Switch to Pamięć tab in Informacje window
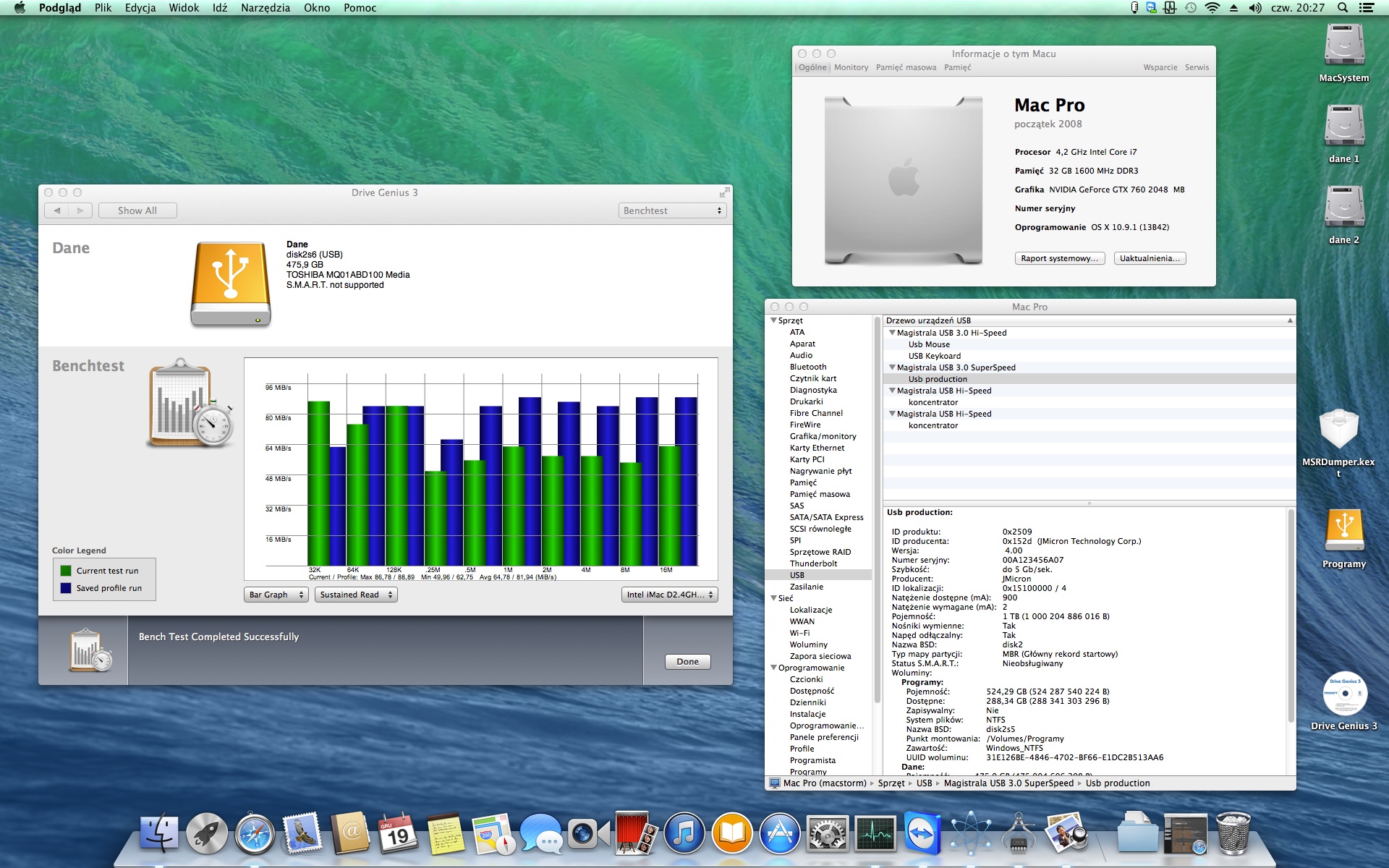 [957, 67]
